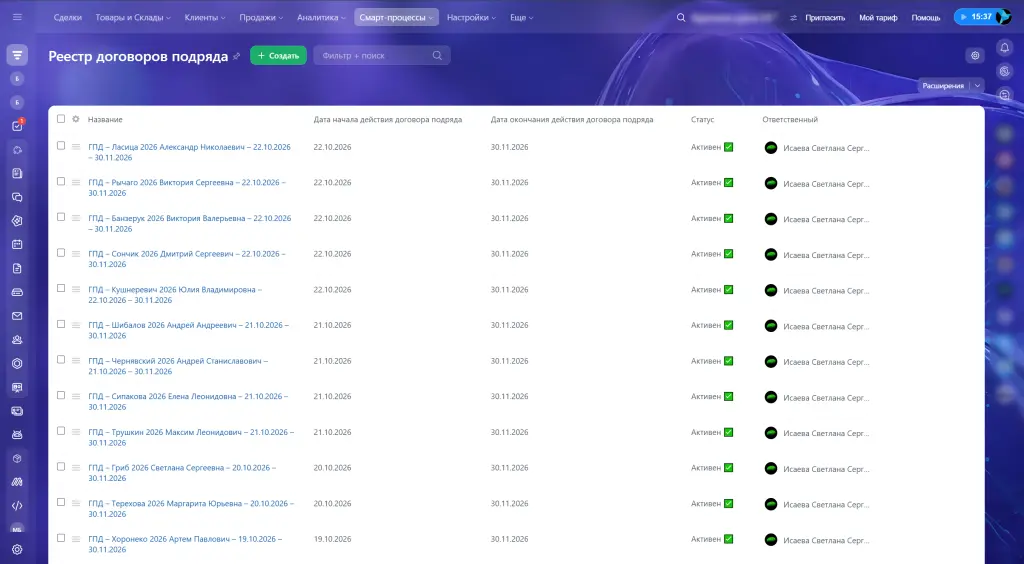Open the feed note icon below Tasks
Viewport: 1024px width, 564px height.
pyautogui.click(x=18, y=174)
